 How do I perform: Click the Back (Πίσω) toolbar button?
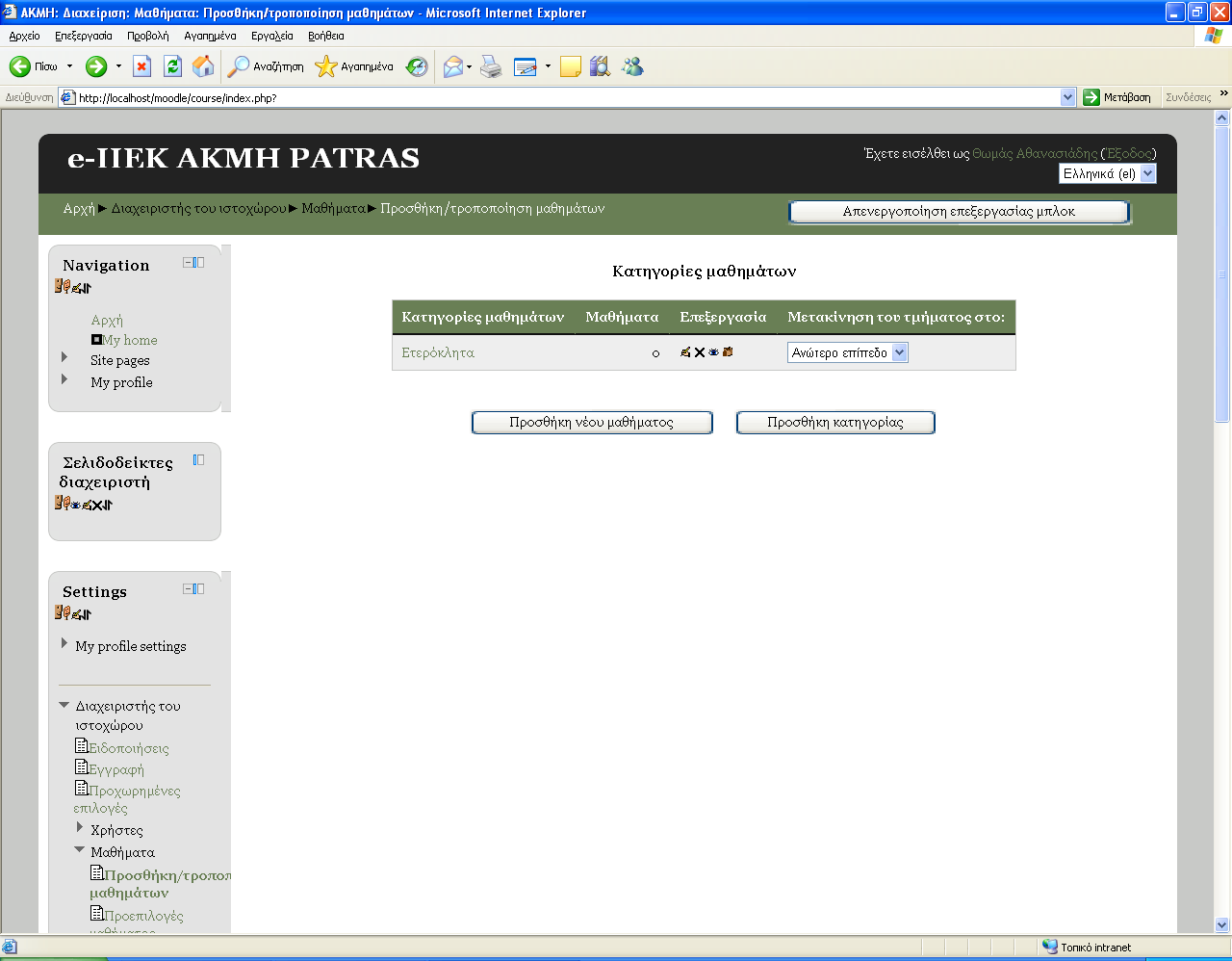(x=34, y=66)
